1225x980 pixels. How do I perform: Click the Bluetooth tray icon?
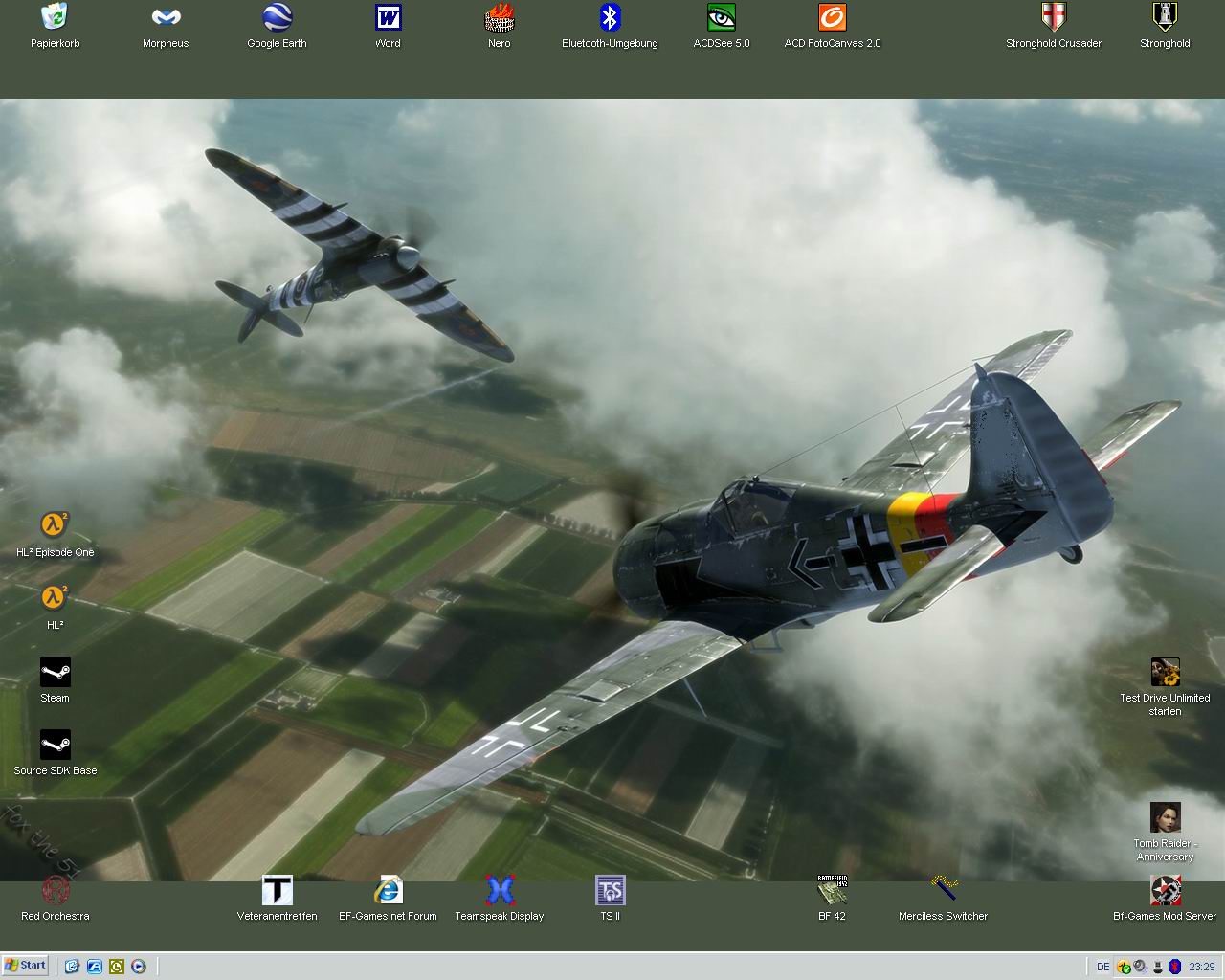[1174, 967]
